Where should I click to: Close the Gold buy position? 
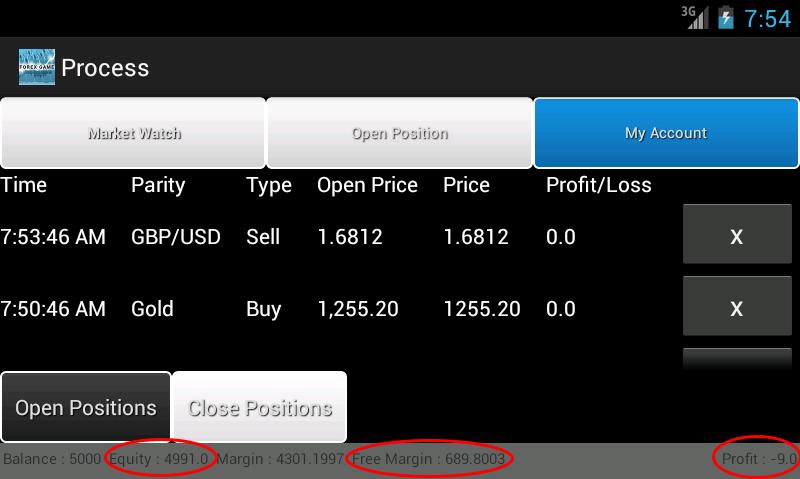(736, 307)
